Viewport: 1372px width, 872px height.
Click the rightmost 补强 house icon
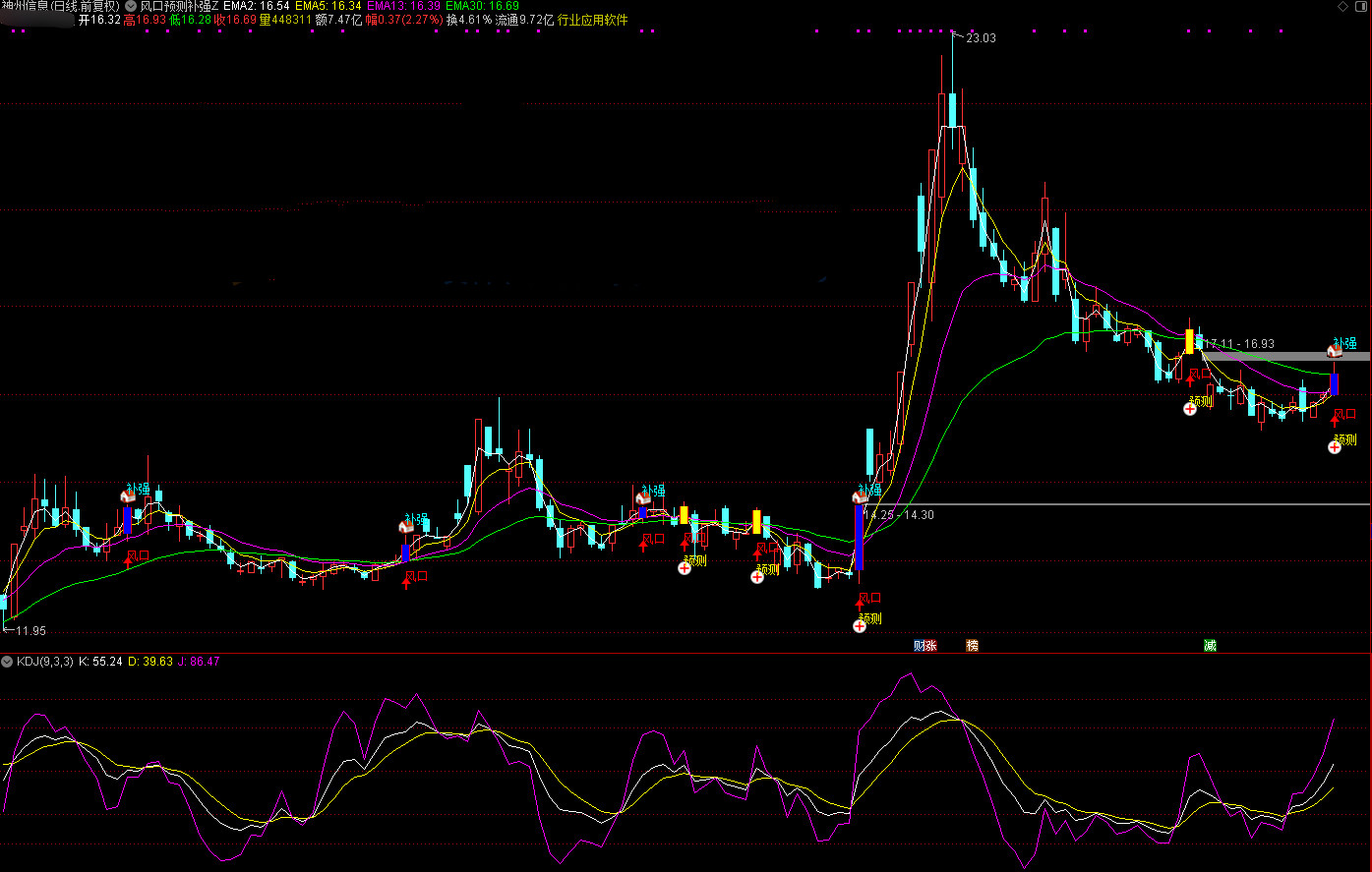click(1335, 350)
